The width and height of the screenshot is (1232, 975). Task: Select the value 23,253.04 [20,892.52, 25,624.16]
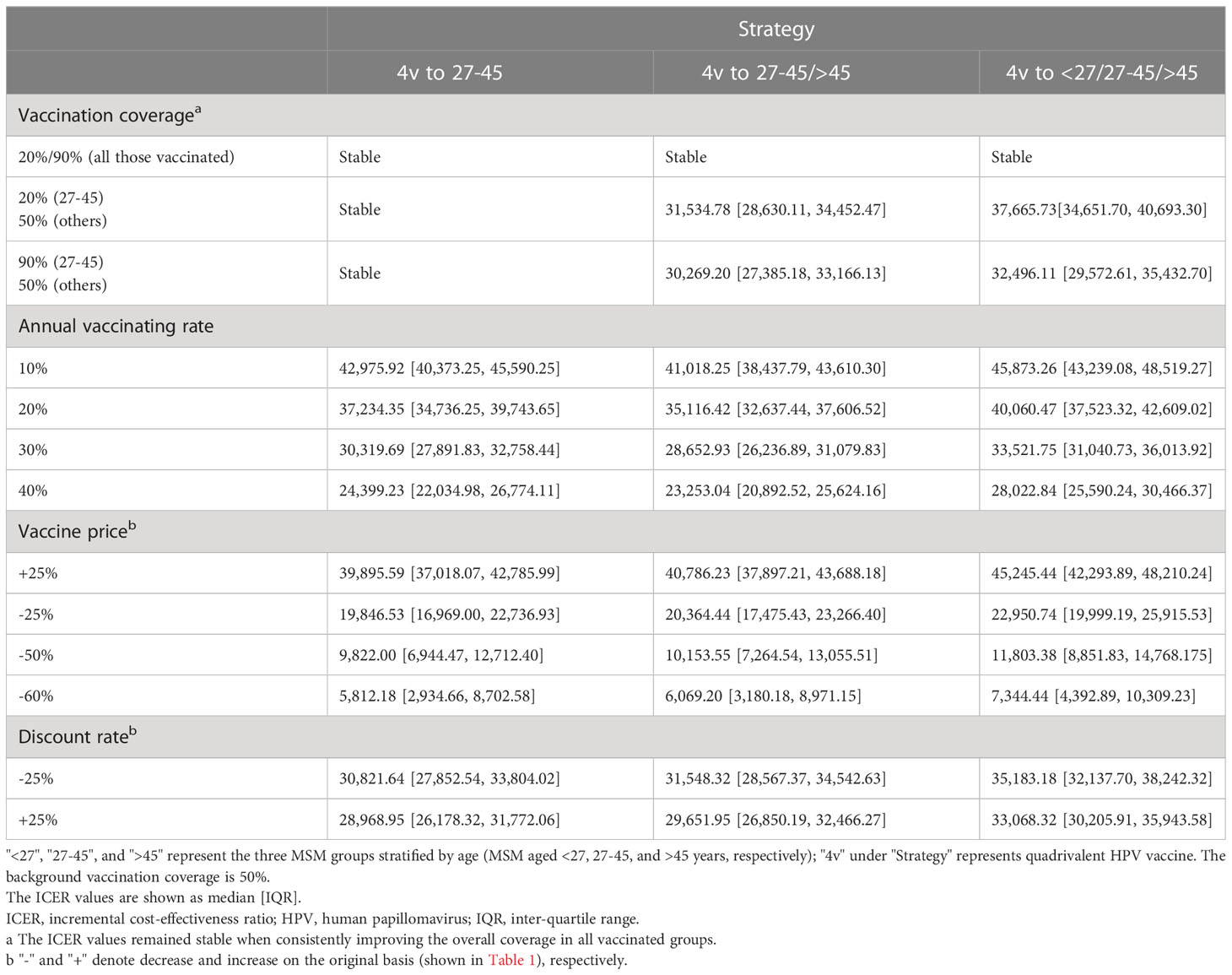click(x=775, y=490)
